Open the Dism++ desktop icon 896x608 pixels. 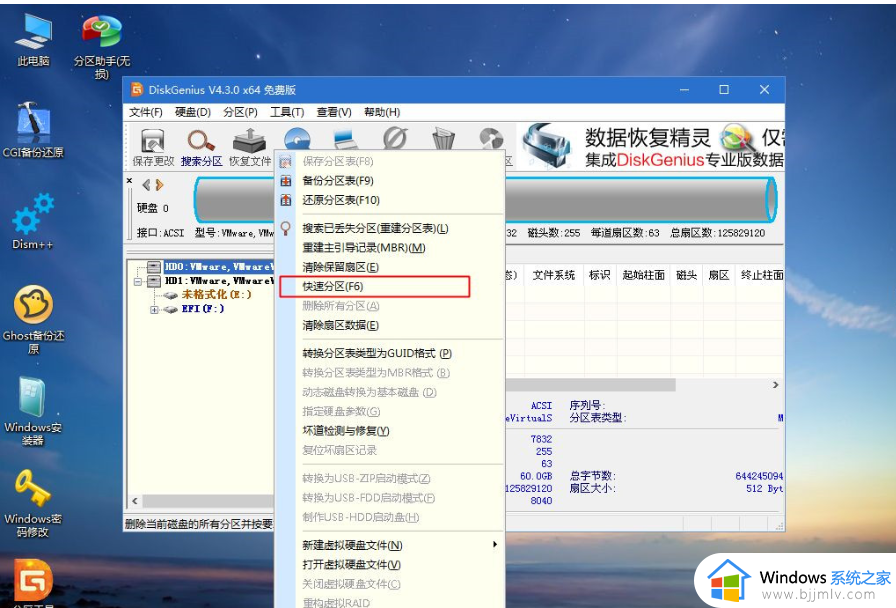coord(33,222)
